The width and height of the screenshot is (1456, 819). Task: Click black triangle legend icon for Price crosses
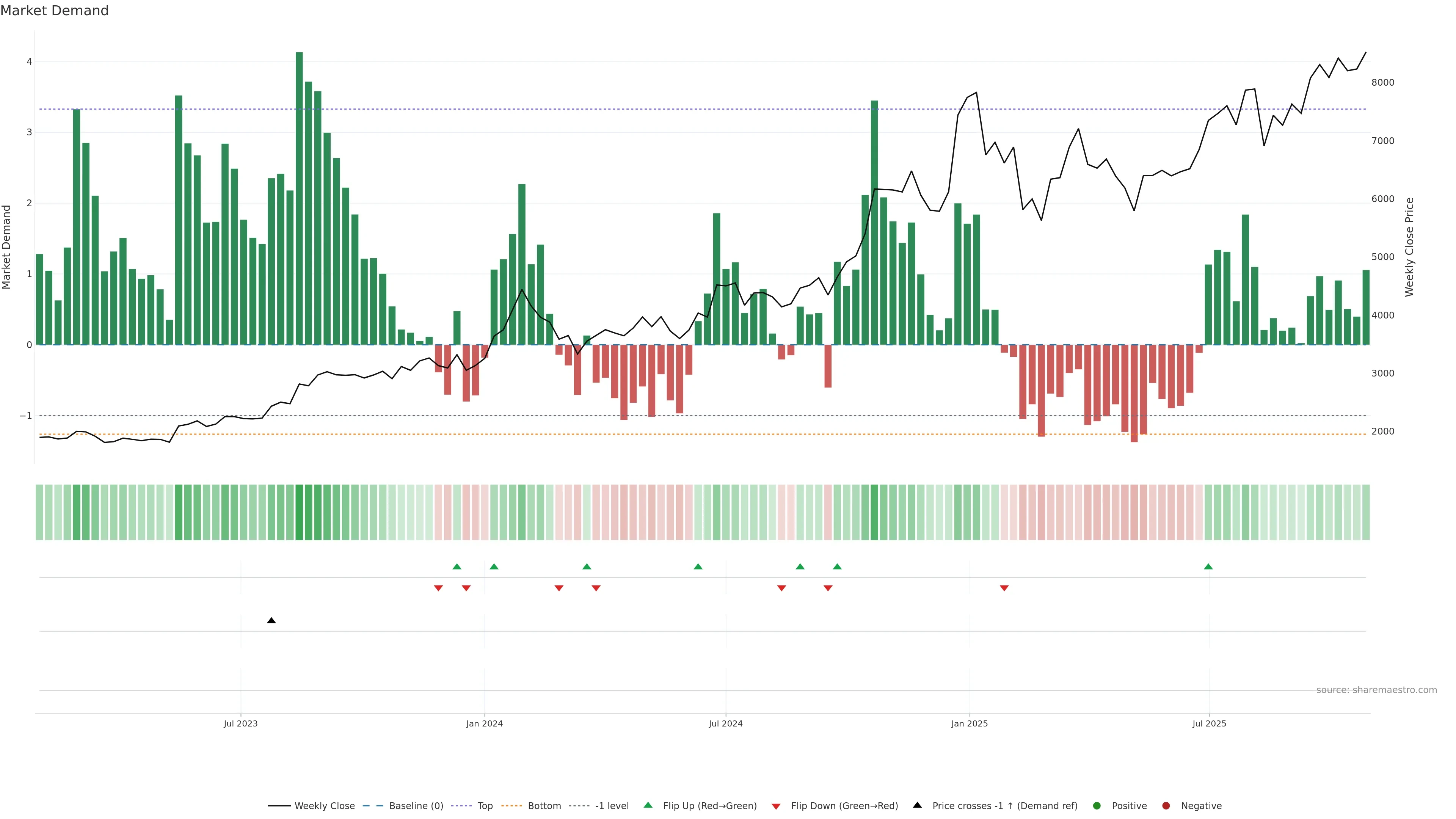coord(917,805)
